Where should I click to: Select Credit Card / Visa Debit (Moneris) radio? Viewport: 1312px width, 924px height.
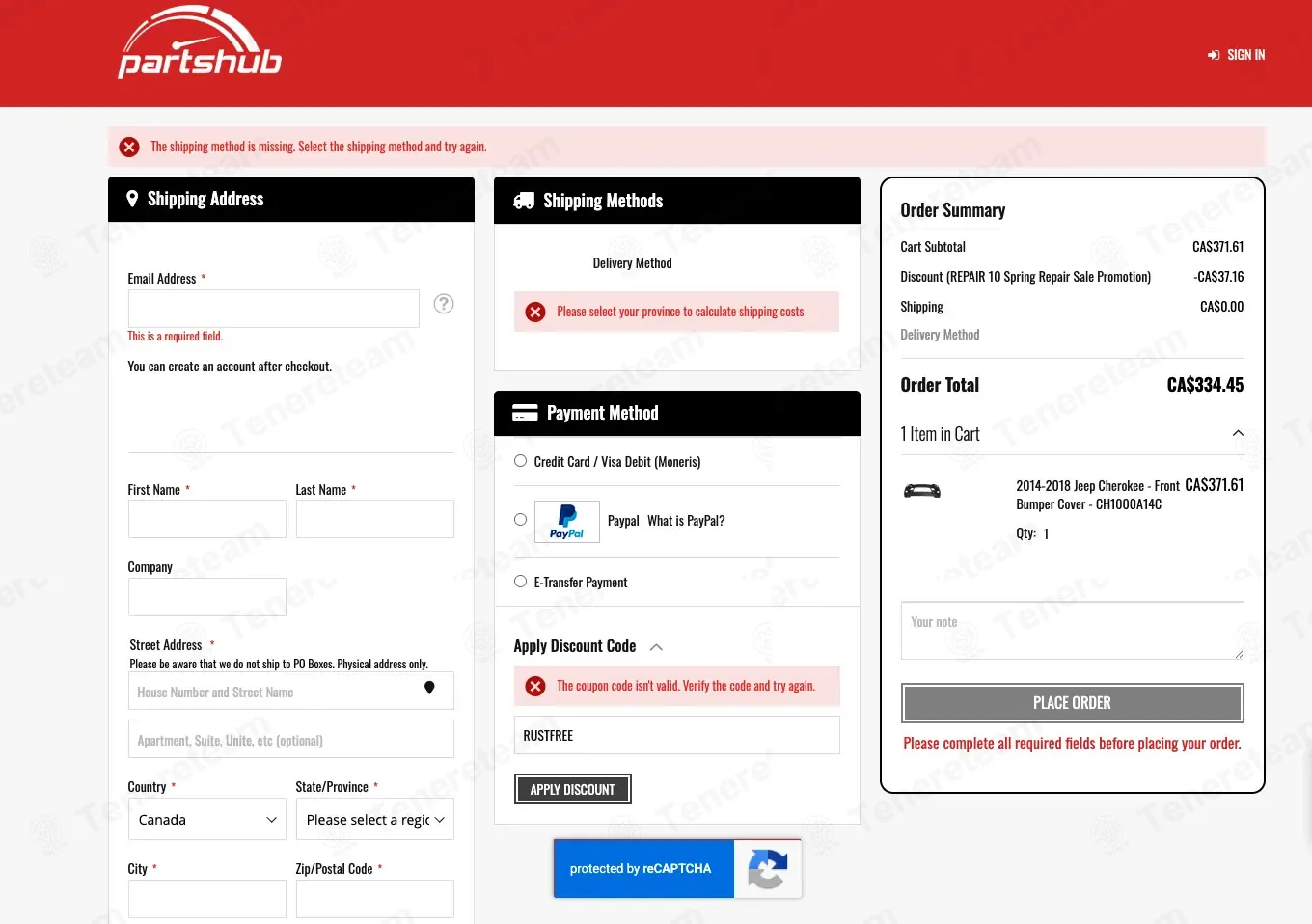coord(520,461)
